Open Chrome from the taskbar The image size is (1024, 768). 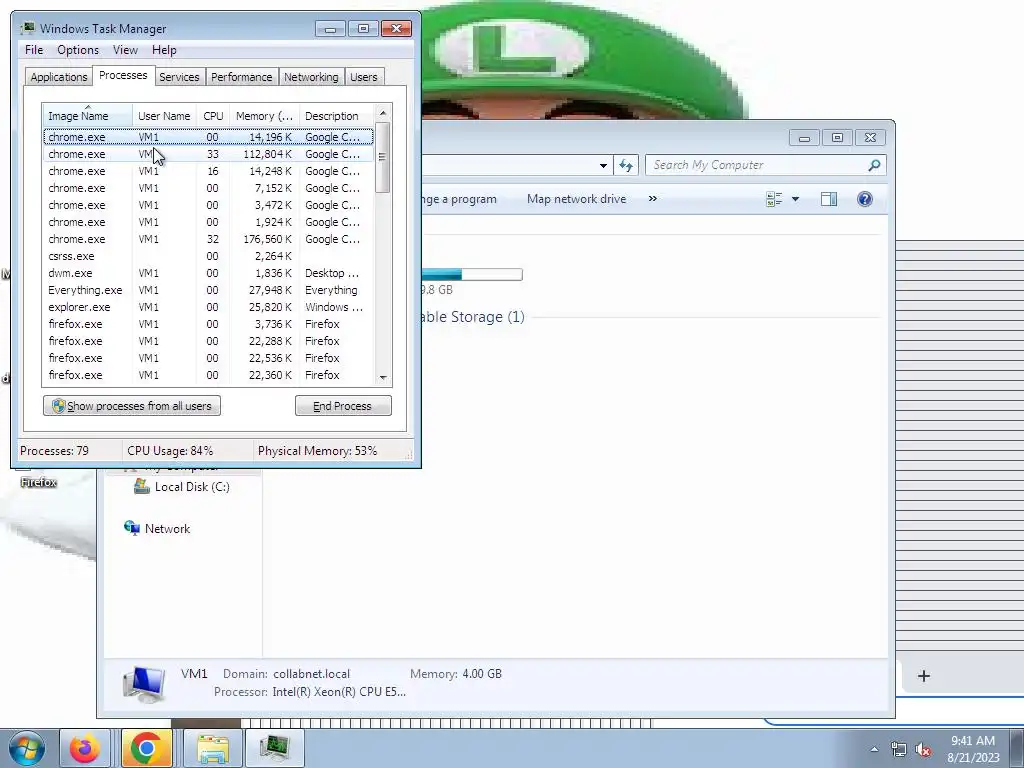coord(146,748)
